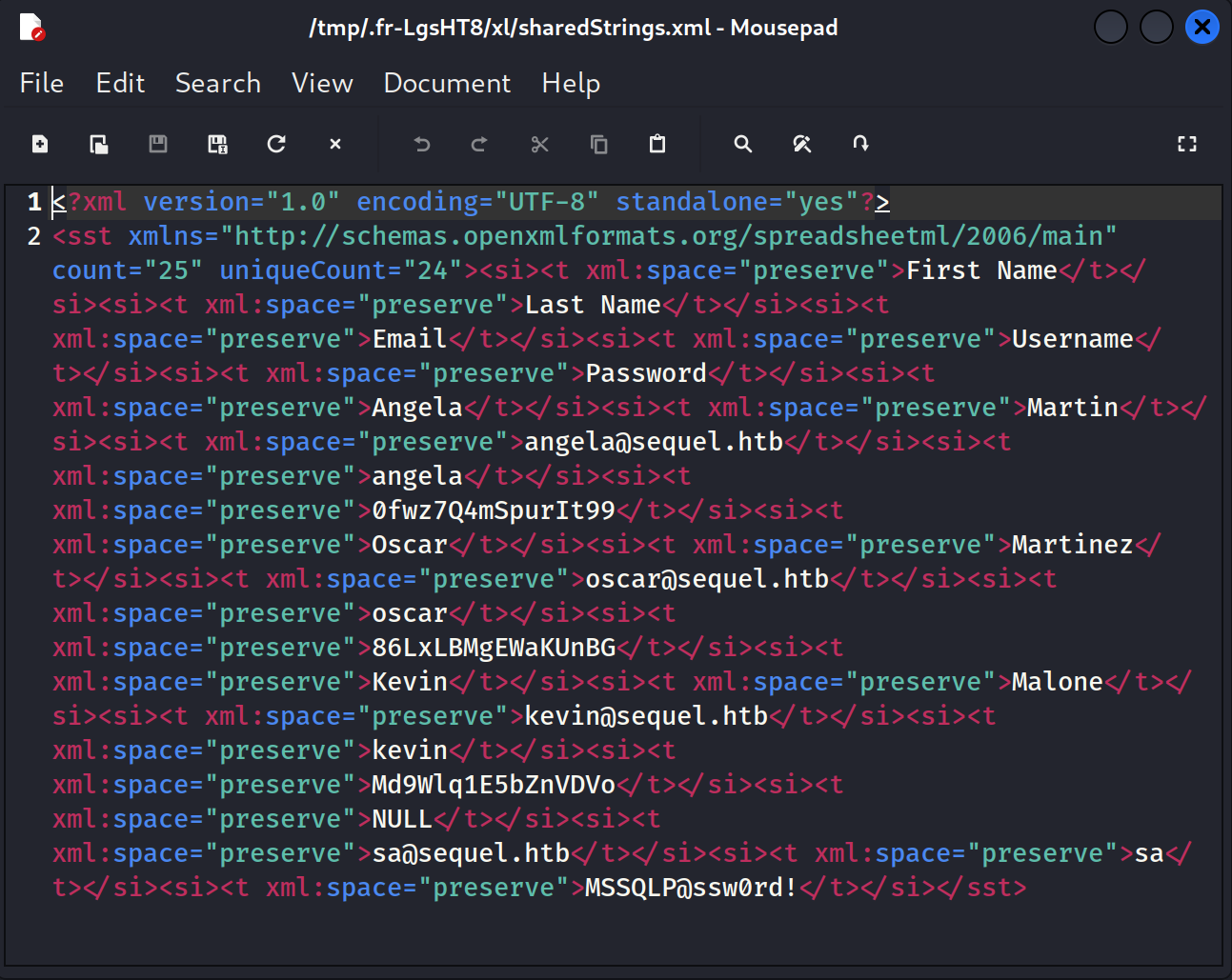Image resolution: width=1232 pixels, height=980 pixels.
Task: Click the Cut scissors icon
Action: [x=540, y=144]
